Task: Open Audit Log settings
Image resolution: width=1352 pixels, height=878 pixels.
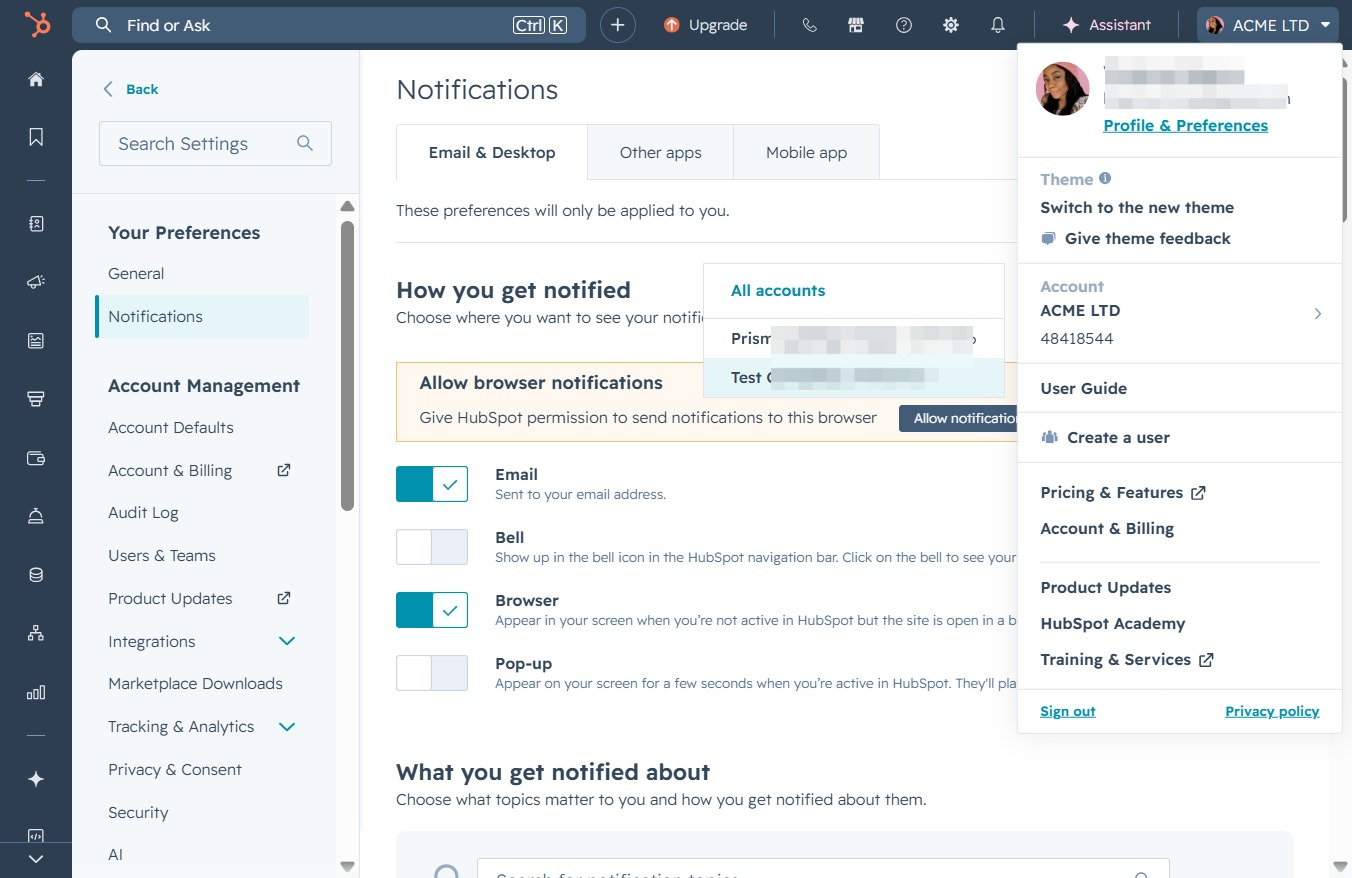Action: click(143, 513)
